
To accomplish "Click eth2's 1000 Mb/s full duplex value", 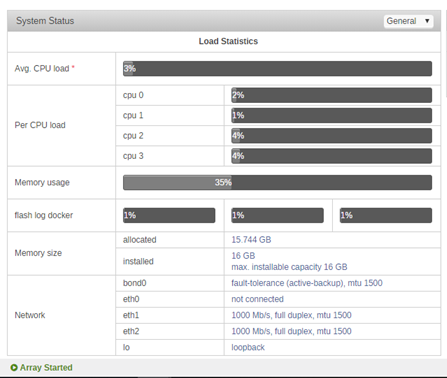I will tap(291, 331).
